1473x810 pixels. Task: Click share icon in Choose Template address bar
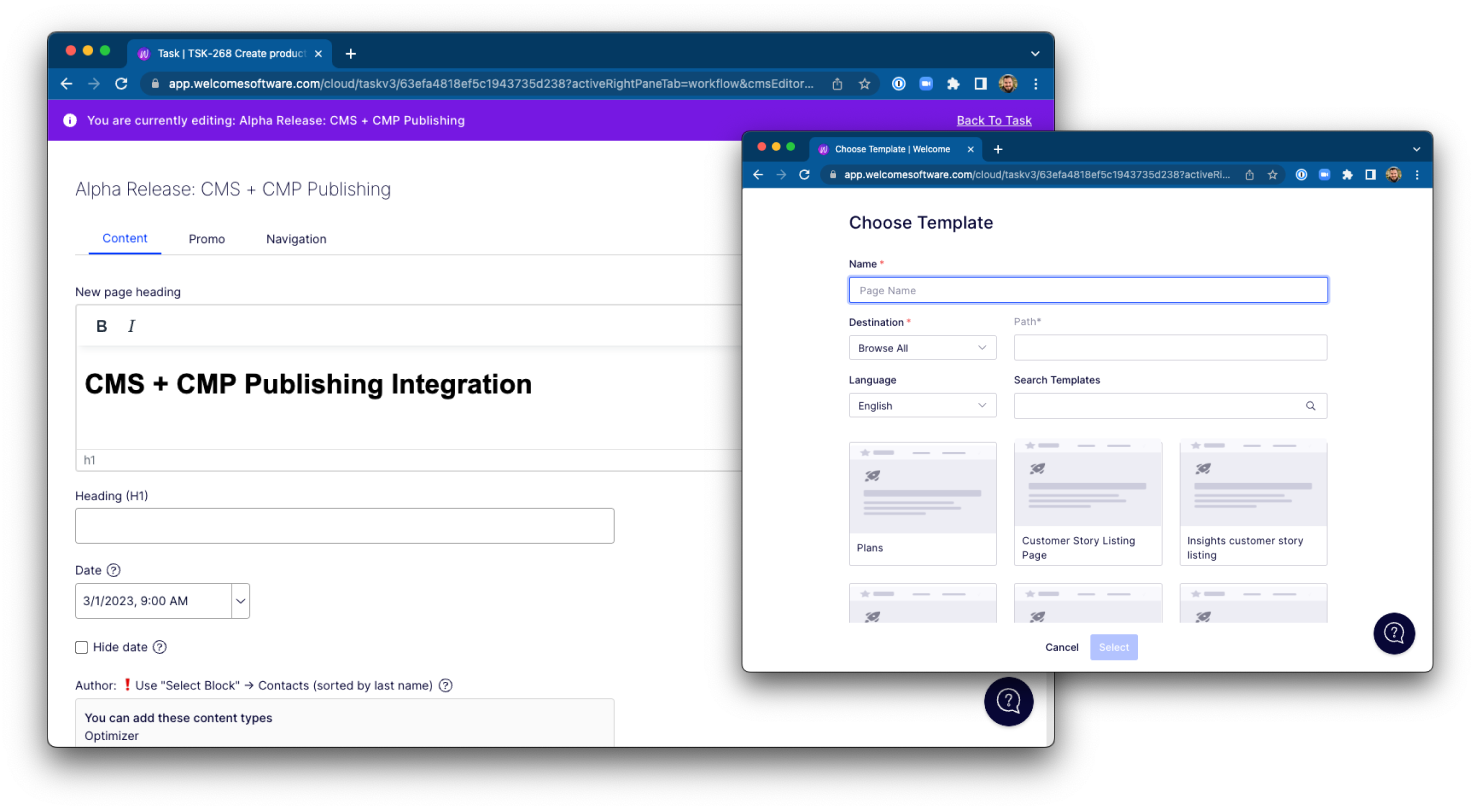[x=1250, y=174]
